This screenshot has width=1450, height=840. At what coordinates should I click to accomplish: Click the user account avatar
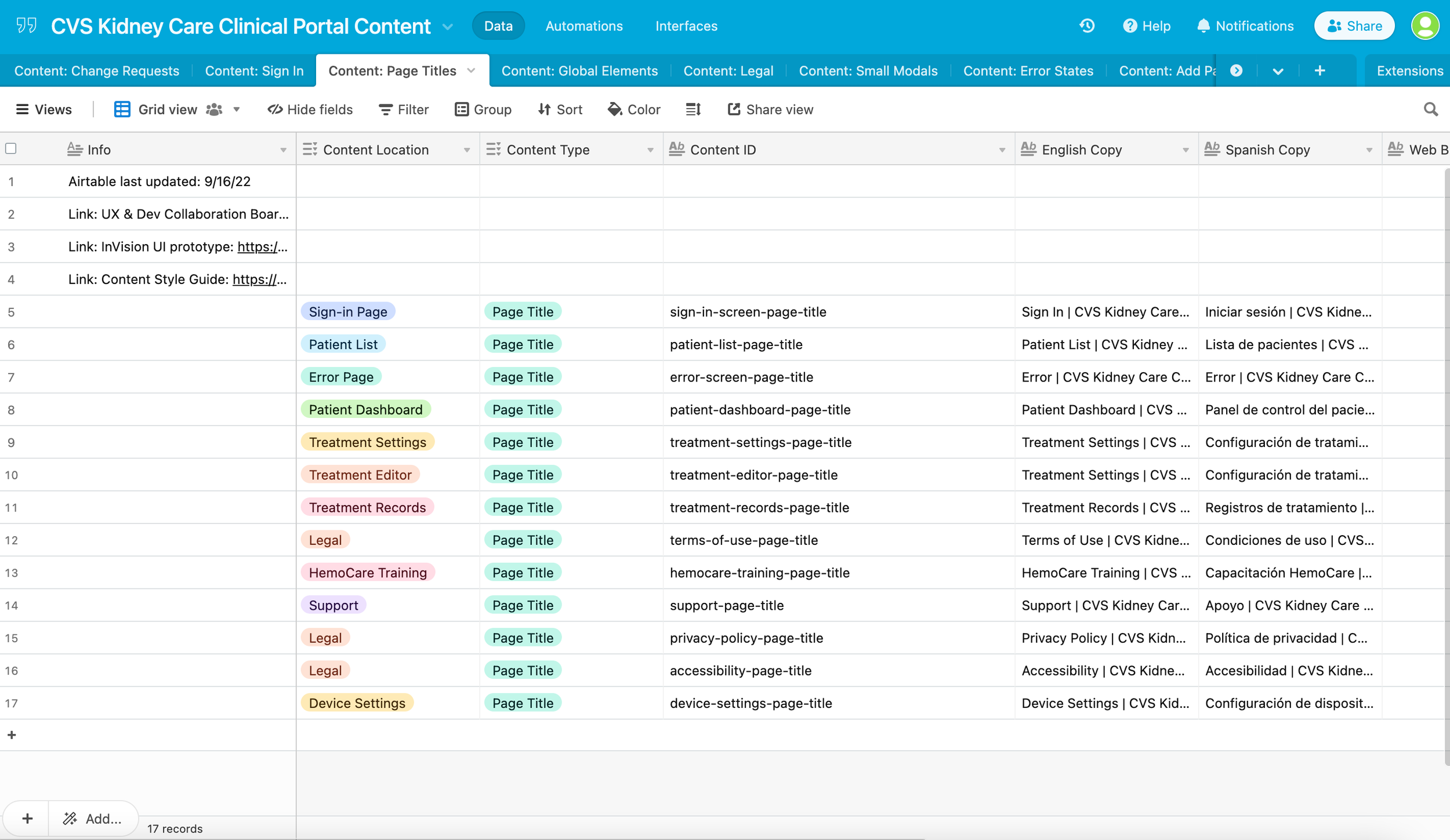pos(1424,26)
